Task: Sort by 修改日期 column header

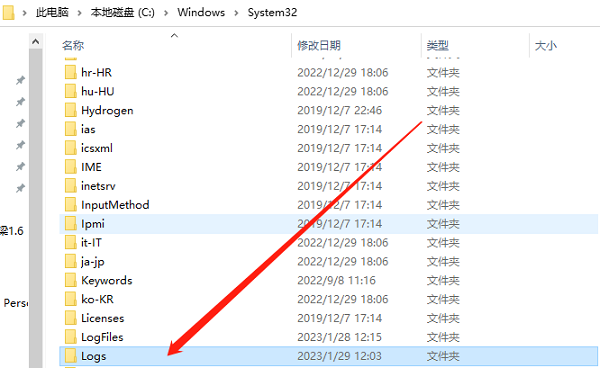Action: [x=319, y=46]
